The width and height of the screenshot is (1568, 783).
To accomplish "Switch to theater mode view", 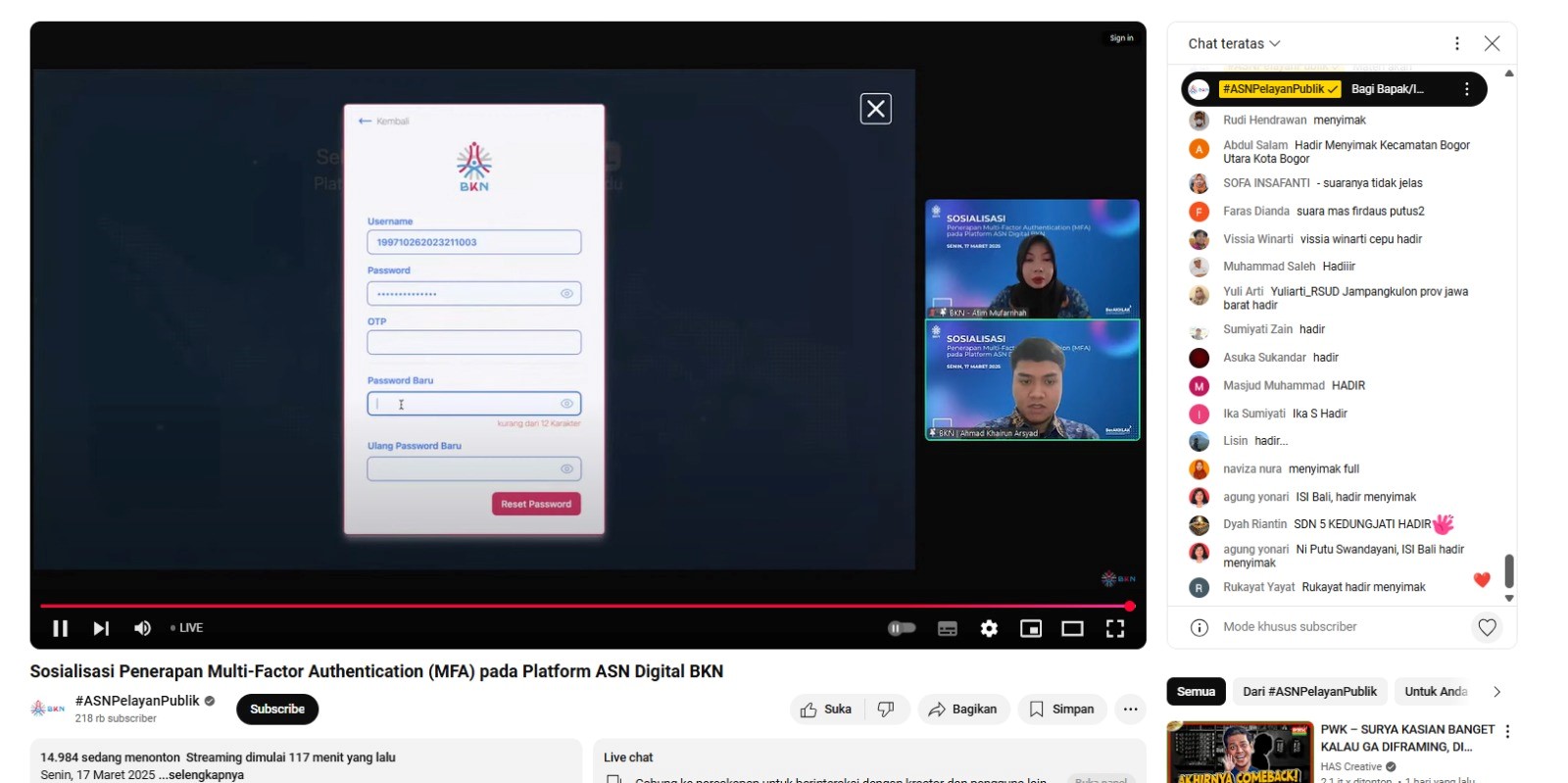I will [1072, 629].
